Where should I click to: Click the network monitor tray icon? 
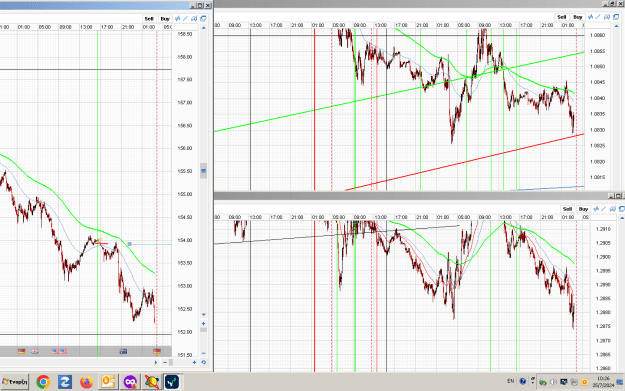(x=564, y=382)
